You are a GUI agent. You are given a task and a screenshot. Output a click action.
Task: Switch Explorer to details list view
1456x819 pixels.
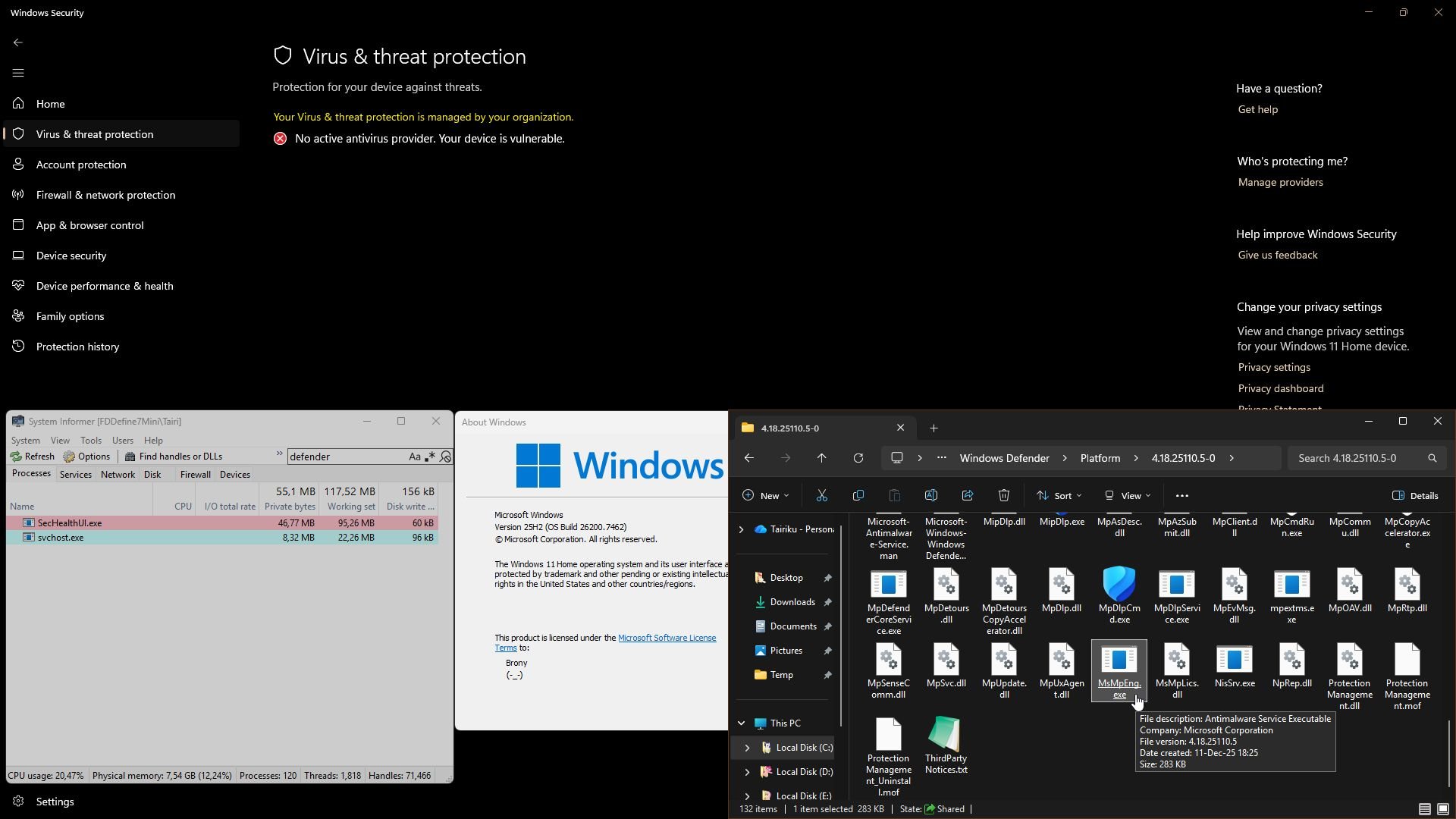pos(1425,809)
